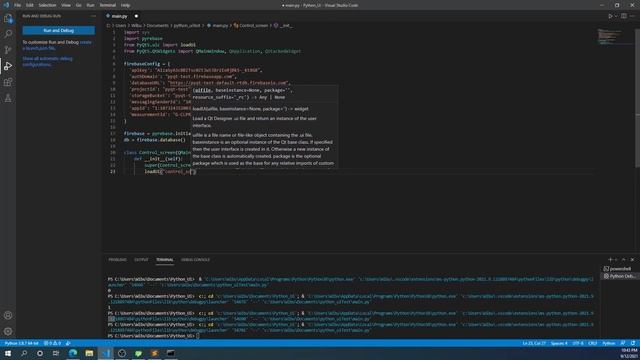This screenshot has height=360, width=640.
Task: Open Source Control view in activity bar
Action: coord(8,50)
